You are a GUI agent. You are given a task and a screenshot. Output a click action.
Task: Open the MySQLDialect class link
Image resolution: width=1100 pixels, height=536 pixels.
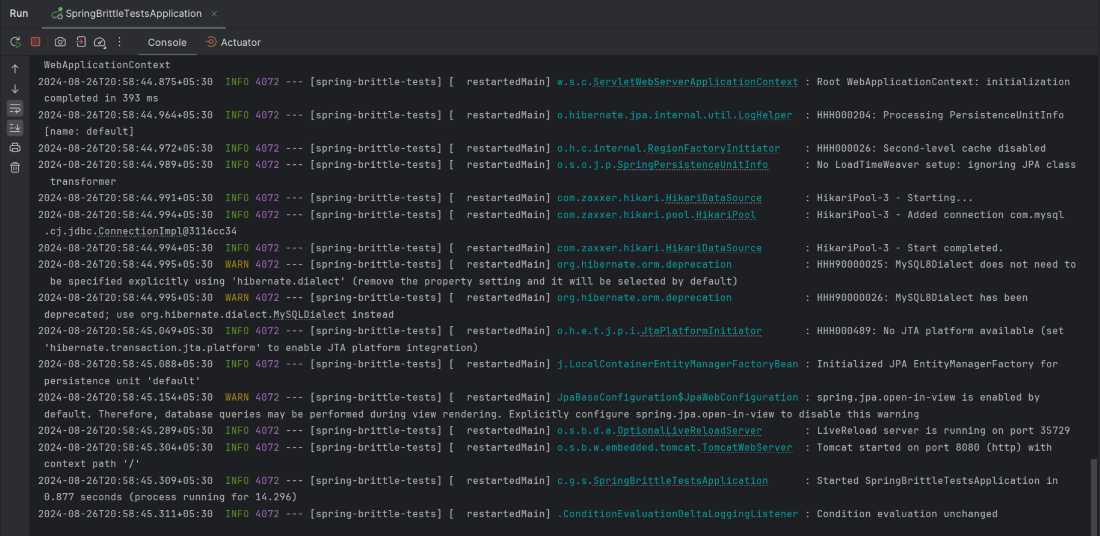coord(309,314)
